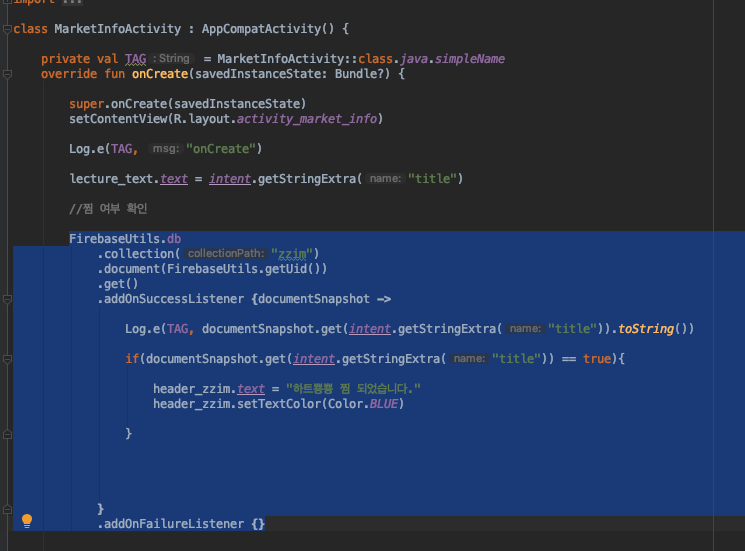Click the 'msg:' parameter hint
The width and height of the screenshot is (745, 551).
pos(166,149)
